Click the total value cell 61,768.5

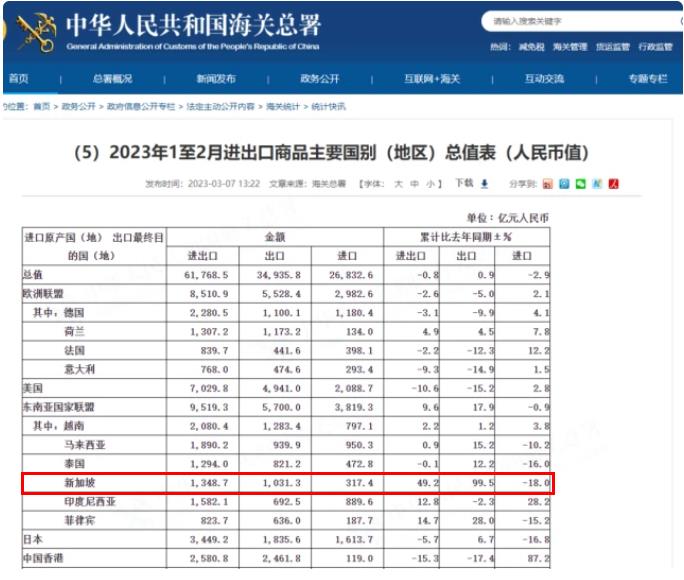point(206,275)
